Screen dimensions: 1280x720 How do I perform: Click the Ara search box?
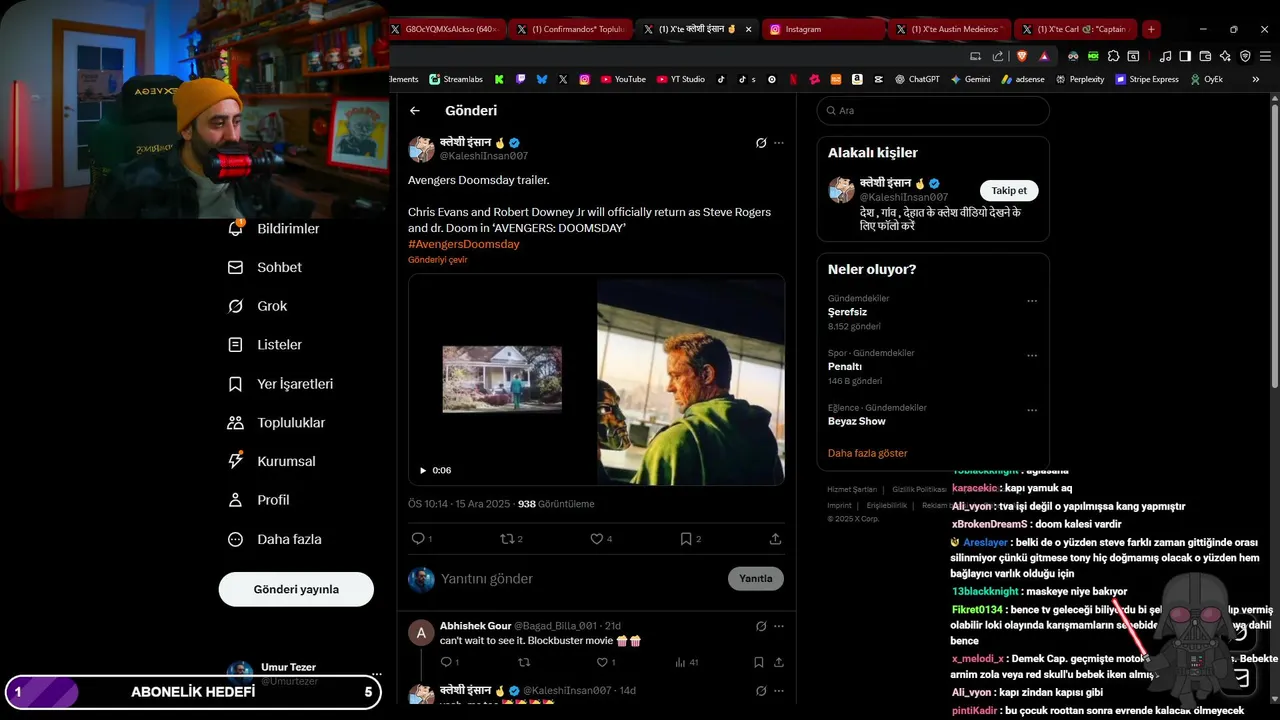933,111
